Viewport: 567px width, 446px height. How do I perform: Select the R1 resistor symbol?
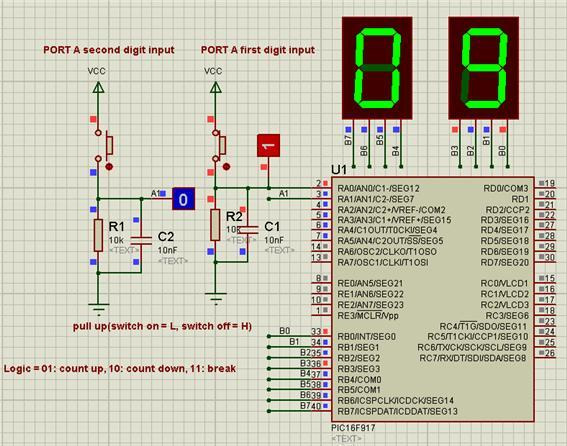click(x=98, y=235)
